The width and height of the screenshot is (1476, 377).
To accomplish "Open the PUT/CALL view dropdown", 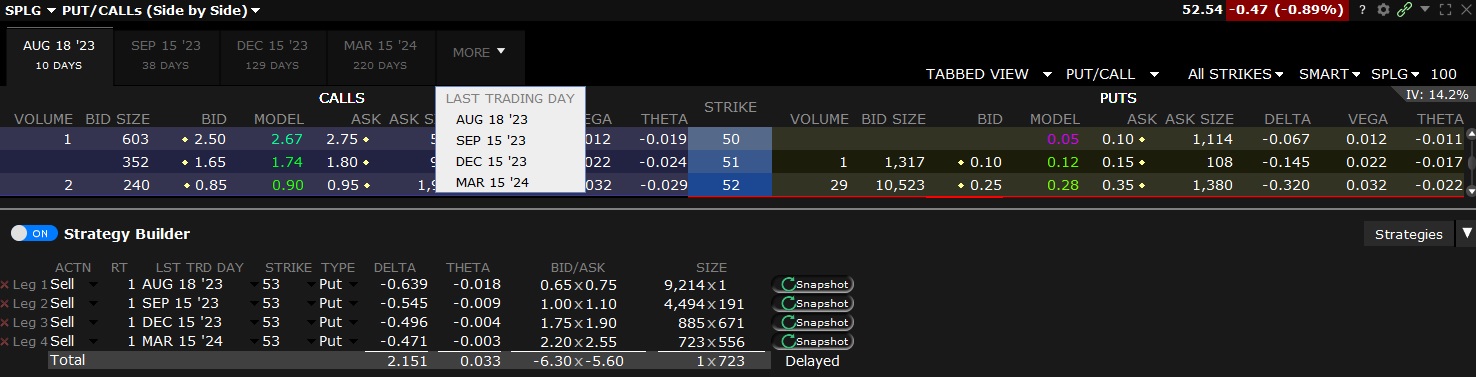I will click(1112, 74).
